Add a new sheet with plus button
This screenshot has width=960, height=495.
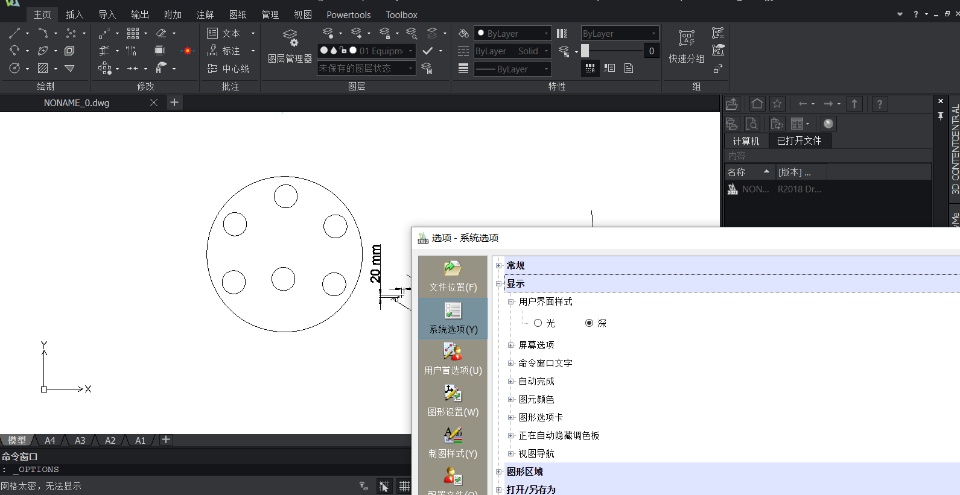(165, 439)
